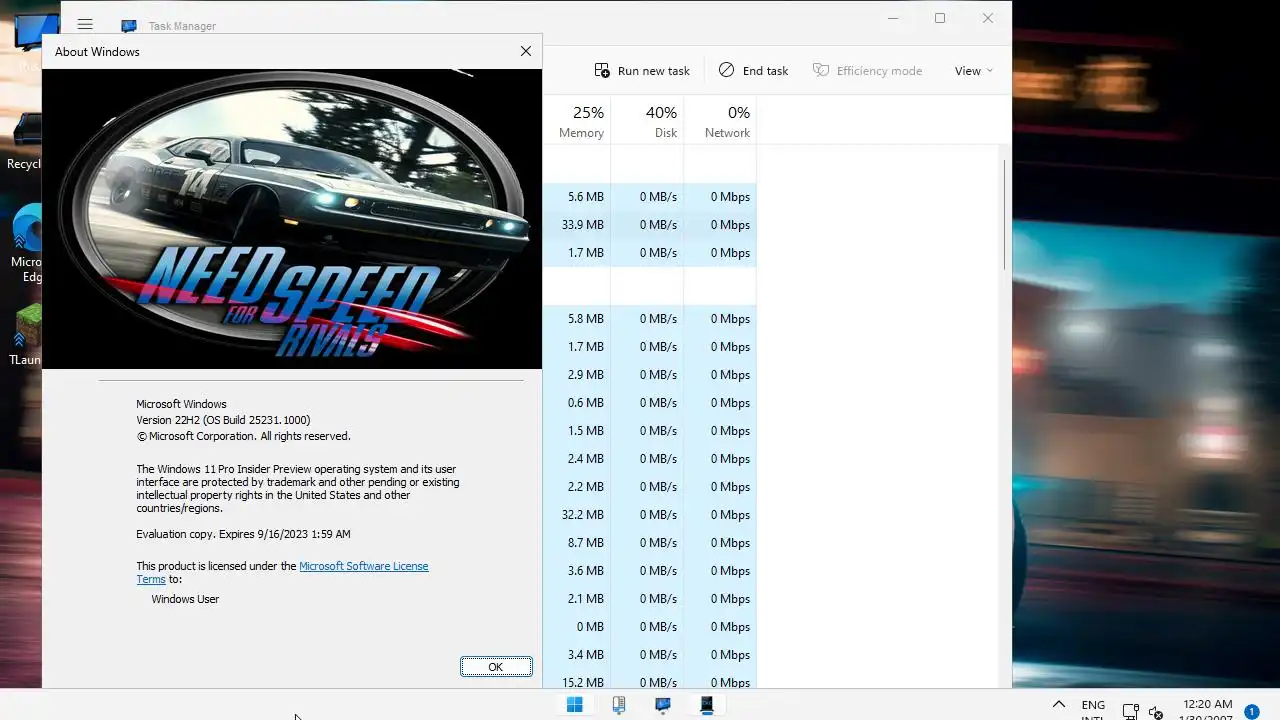Viewport: 1280px width, 720px height.
Task: Click the Evaluation copy expiry text
Action: 243,534
